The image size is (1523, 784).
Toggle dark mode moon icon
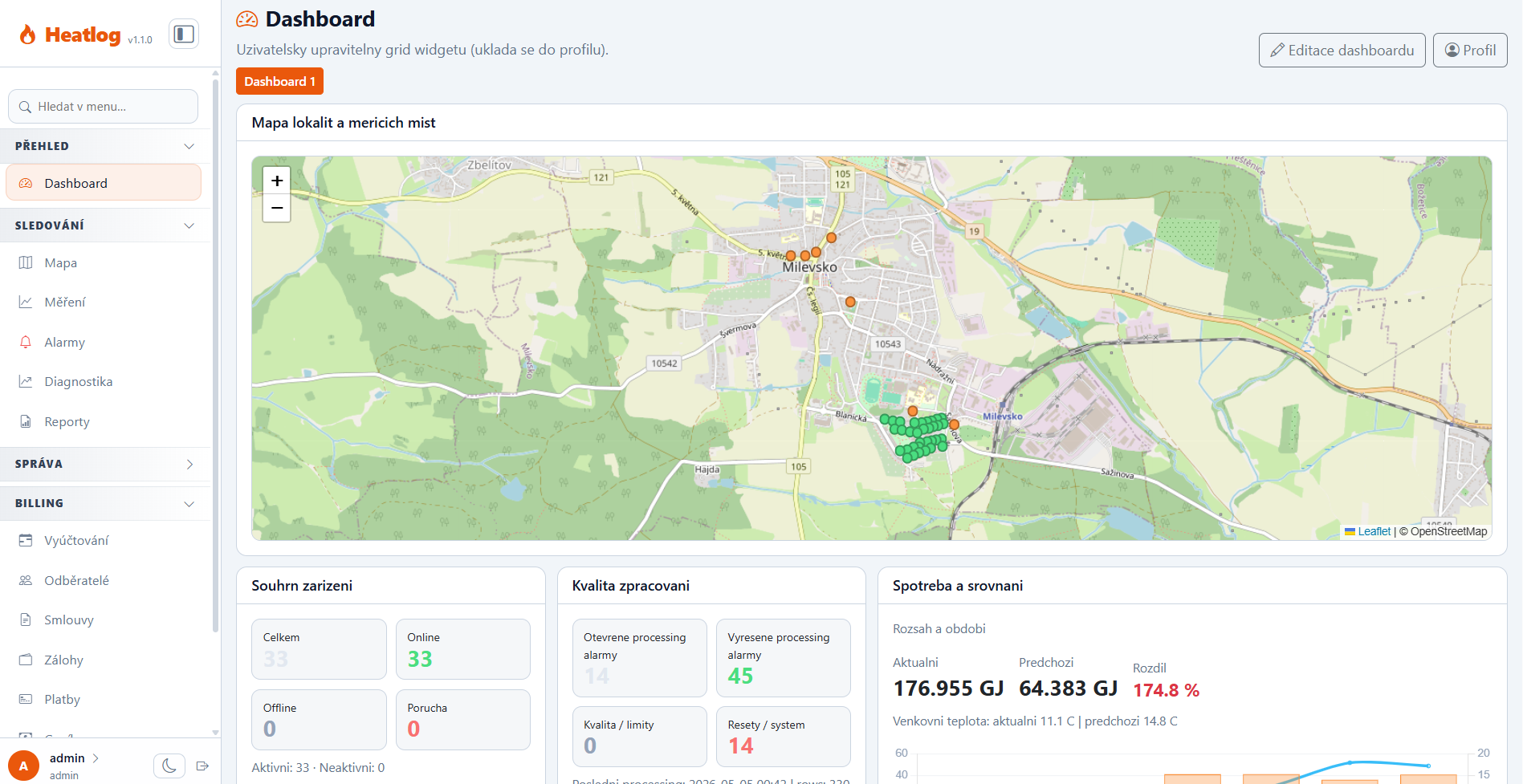click(169, 766)
